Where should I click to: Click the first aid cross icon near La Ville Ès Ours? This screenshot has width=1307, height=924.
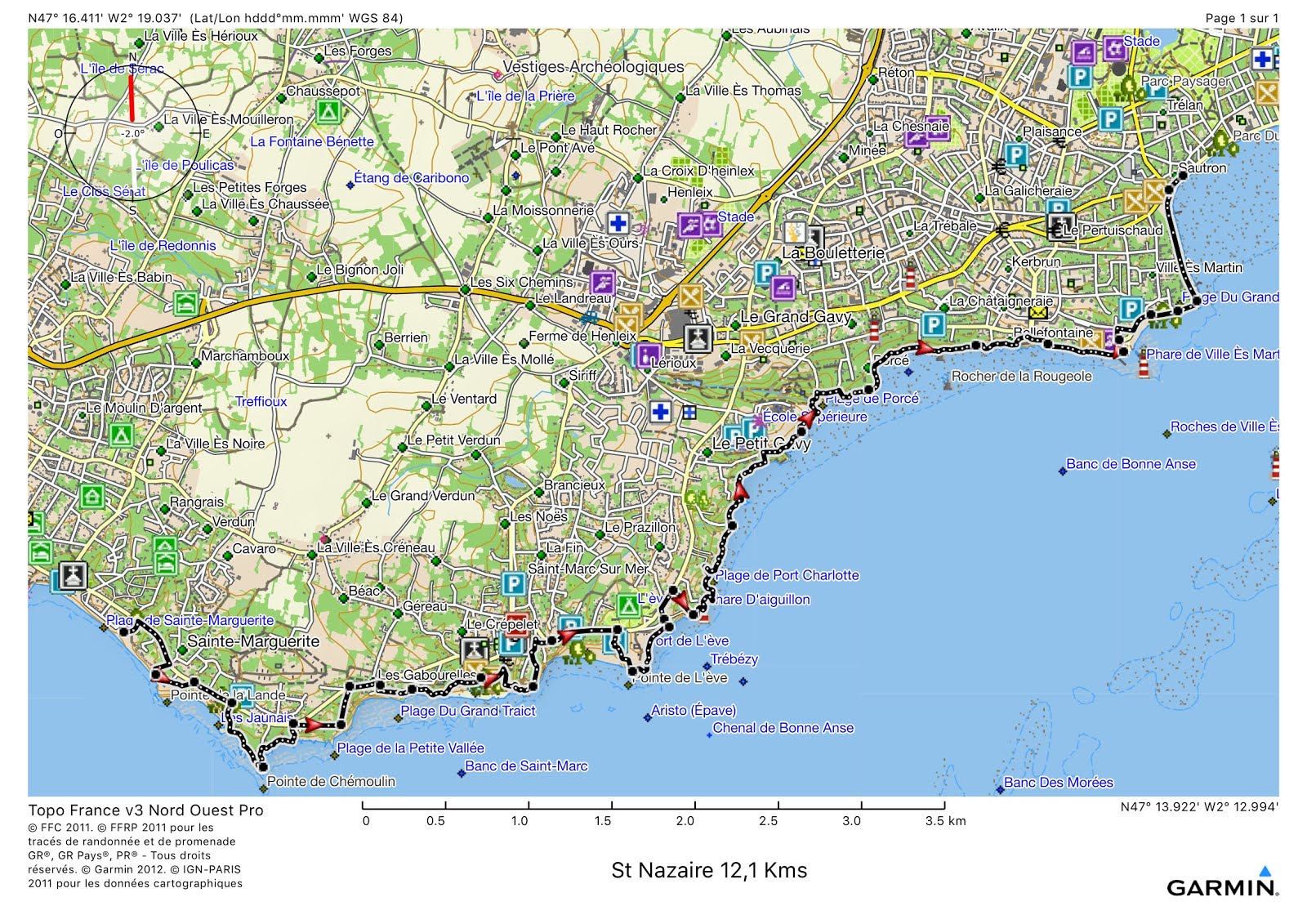point(618,225)
